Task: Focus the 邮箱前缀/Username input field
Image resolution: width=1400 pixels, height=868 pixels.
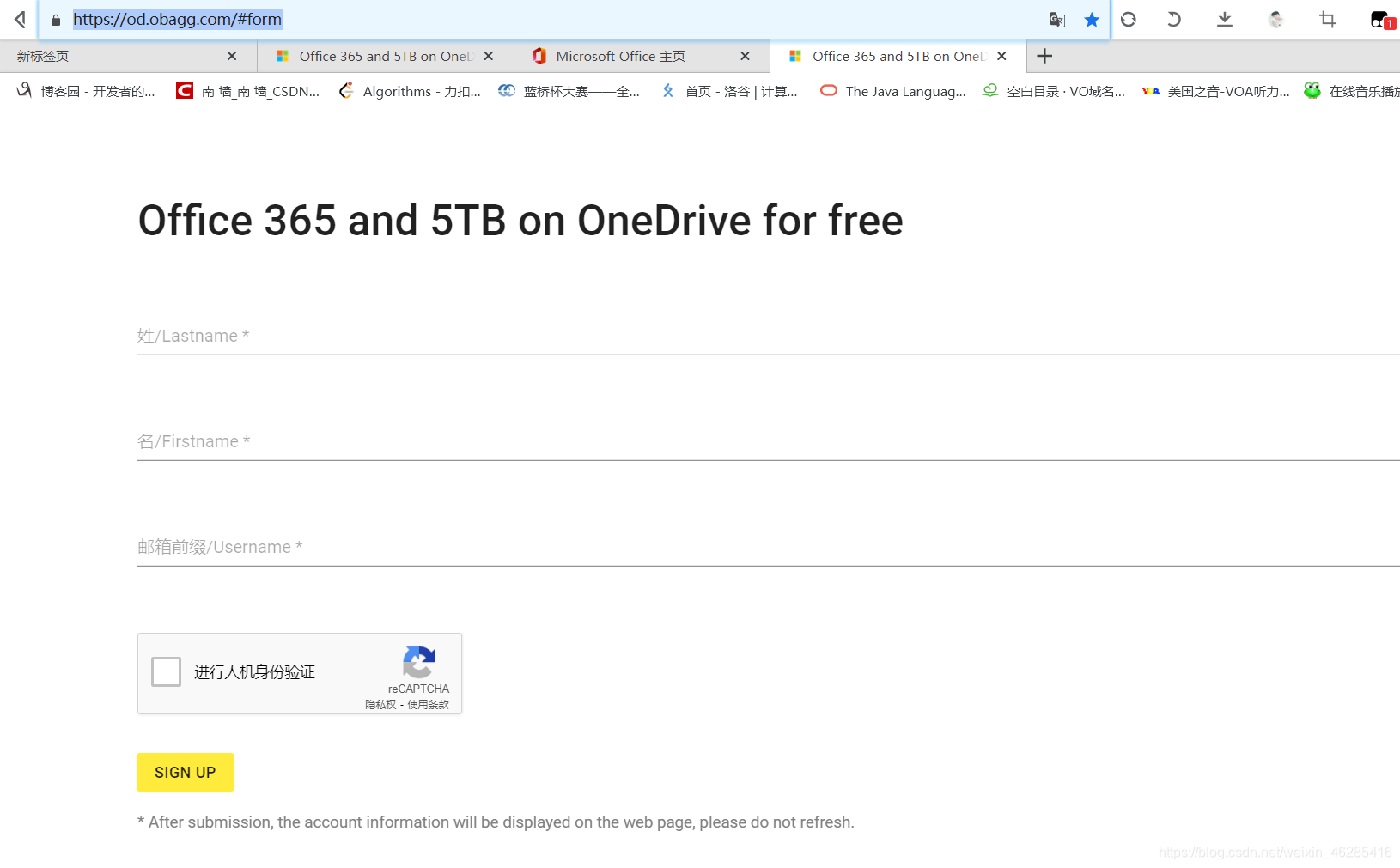Action: point(769,547)
